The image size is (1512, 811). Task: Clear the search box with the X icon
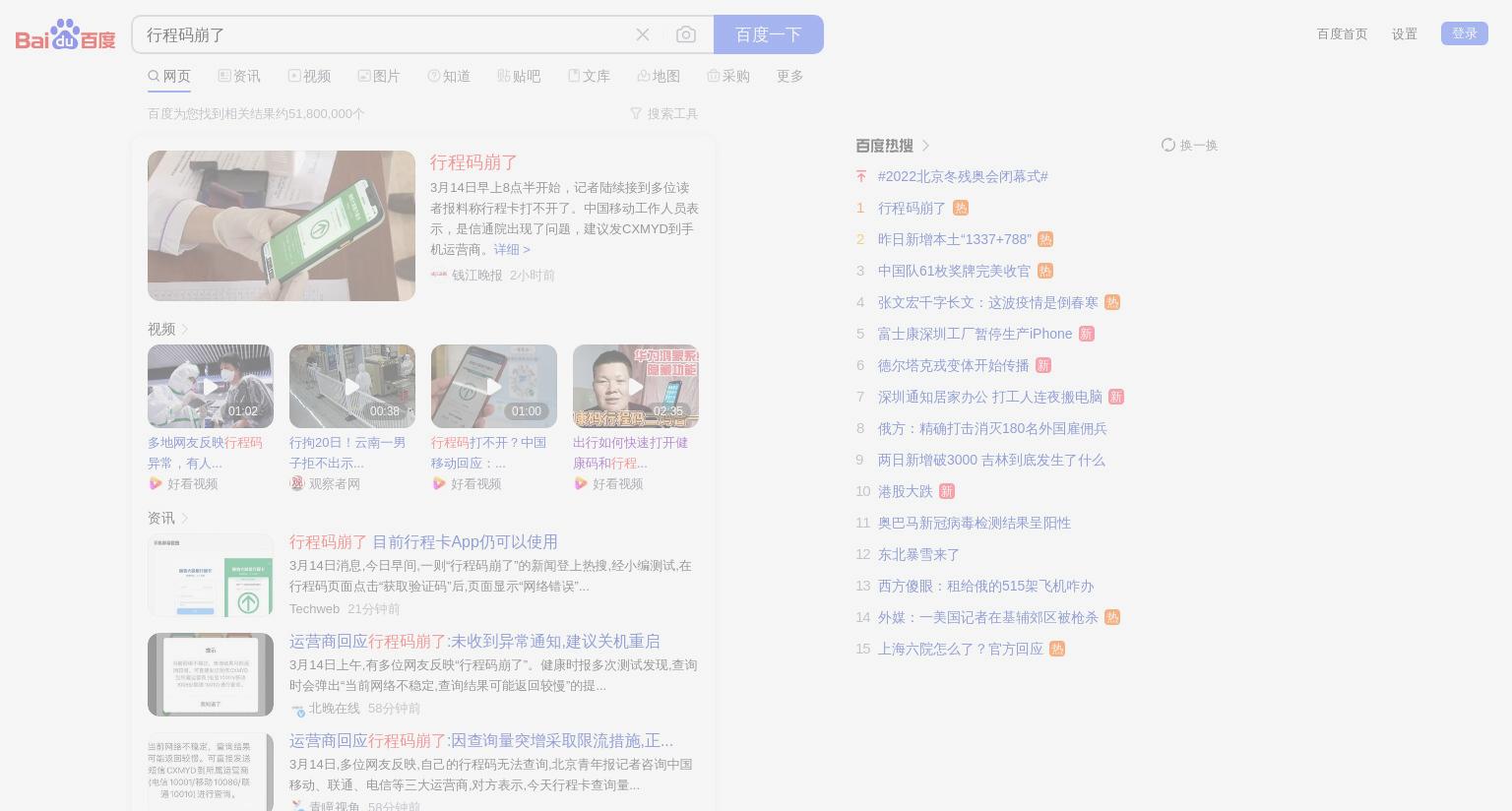coord(643,34)
